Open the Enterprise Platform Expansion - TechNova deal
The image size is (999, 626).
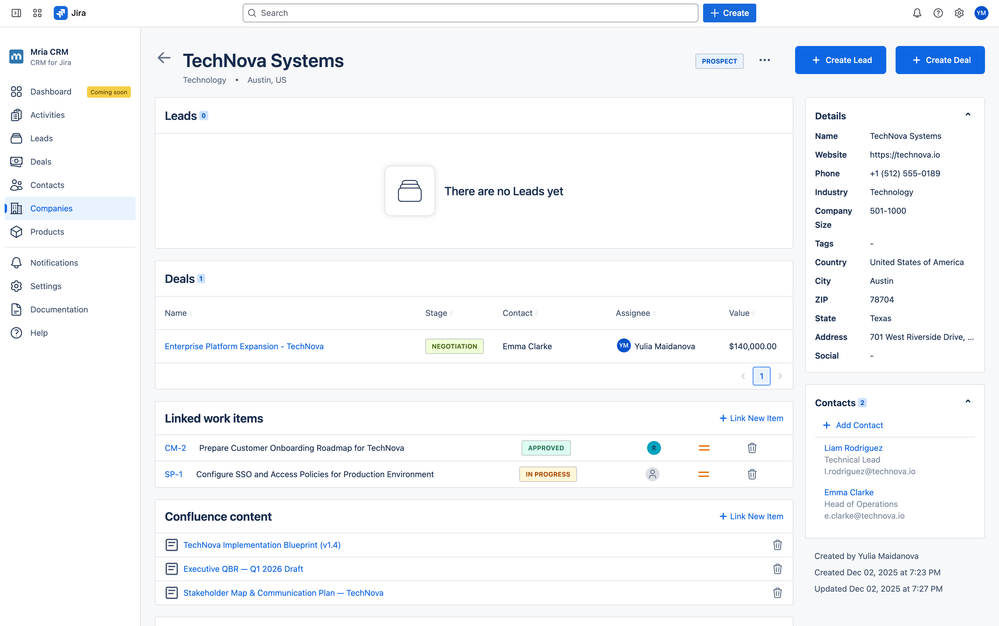[x=243, y=345]
